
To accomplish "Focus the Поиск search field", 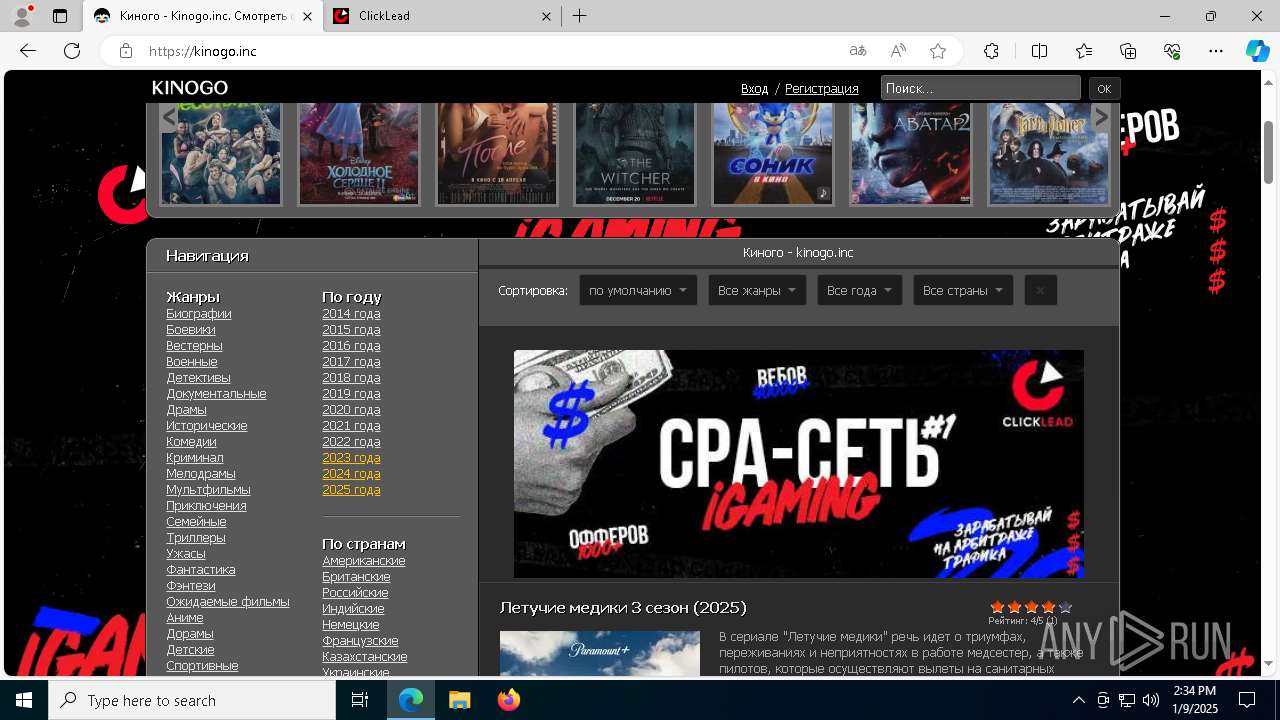I will [x=980, y=88].
